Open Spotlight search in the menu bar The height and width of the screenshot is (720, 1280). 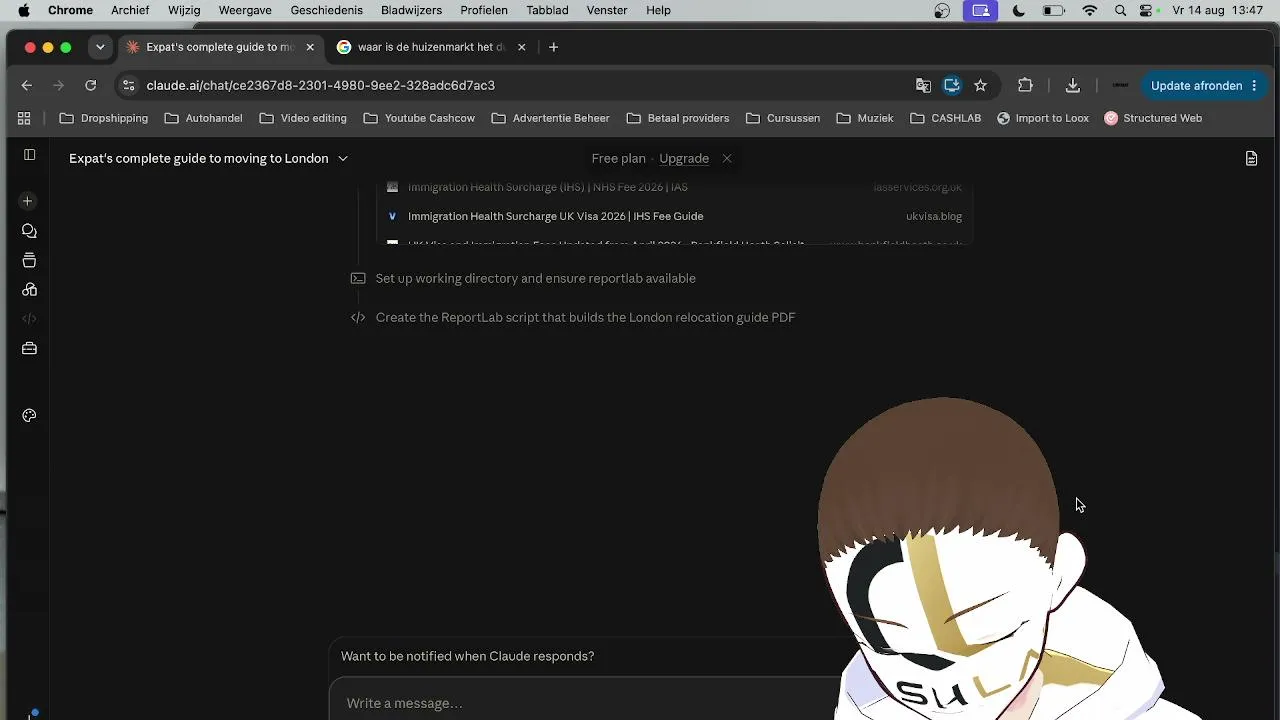(1120, 10)
